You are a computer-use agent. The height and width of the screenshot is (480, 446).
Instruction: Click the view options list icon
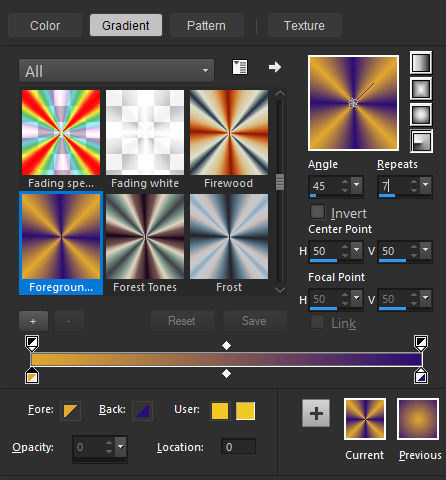(x=240, y=67)
